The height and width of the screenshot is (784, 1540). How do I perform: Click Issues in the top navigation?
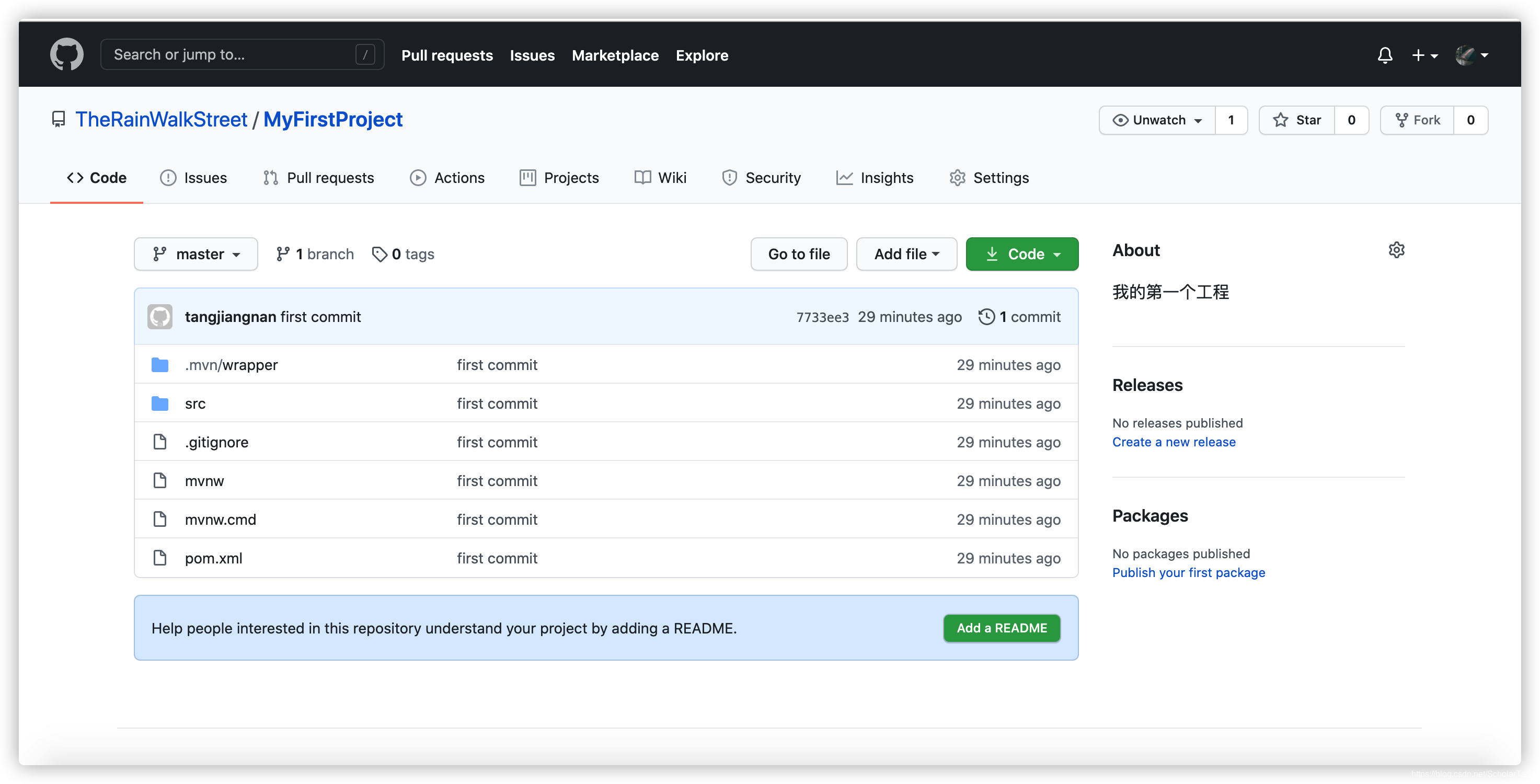tap(532, 55)
